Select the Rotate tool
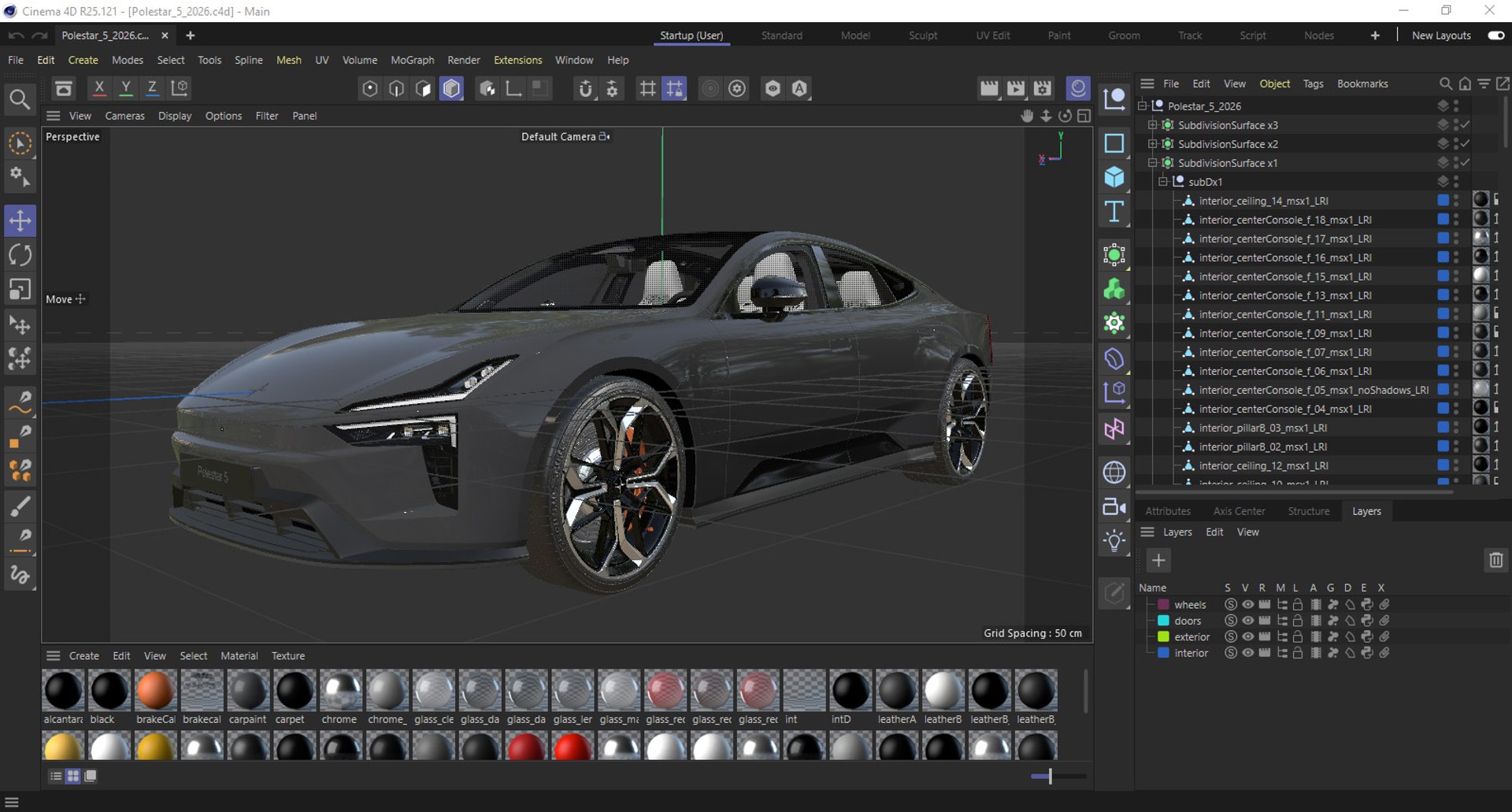The width and height of the screenshot is (1512, 812). (20, 255)
